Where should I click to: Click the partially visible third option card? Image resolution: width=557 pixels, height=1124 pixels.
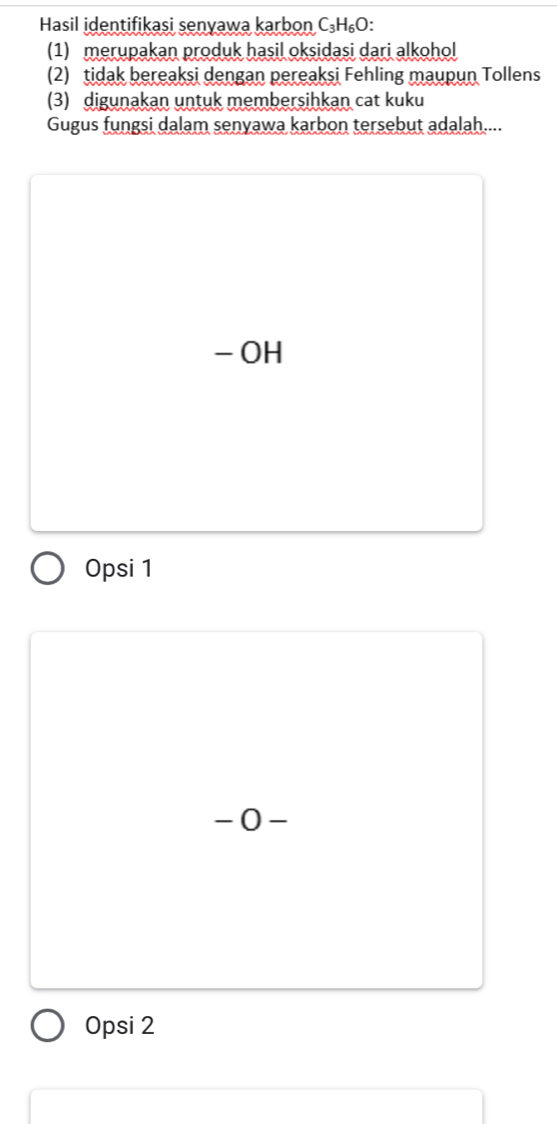pos(257,1107)
